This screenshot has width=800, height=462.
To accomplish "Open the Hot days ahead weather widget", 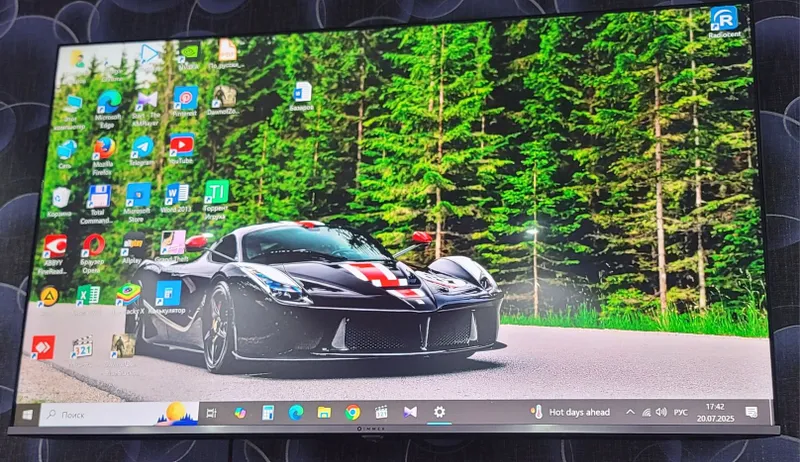I will click(x=570, y=412).
